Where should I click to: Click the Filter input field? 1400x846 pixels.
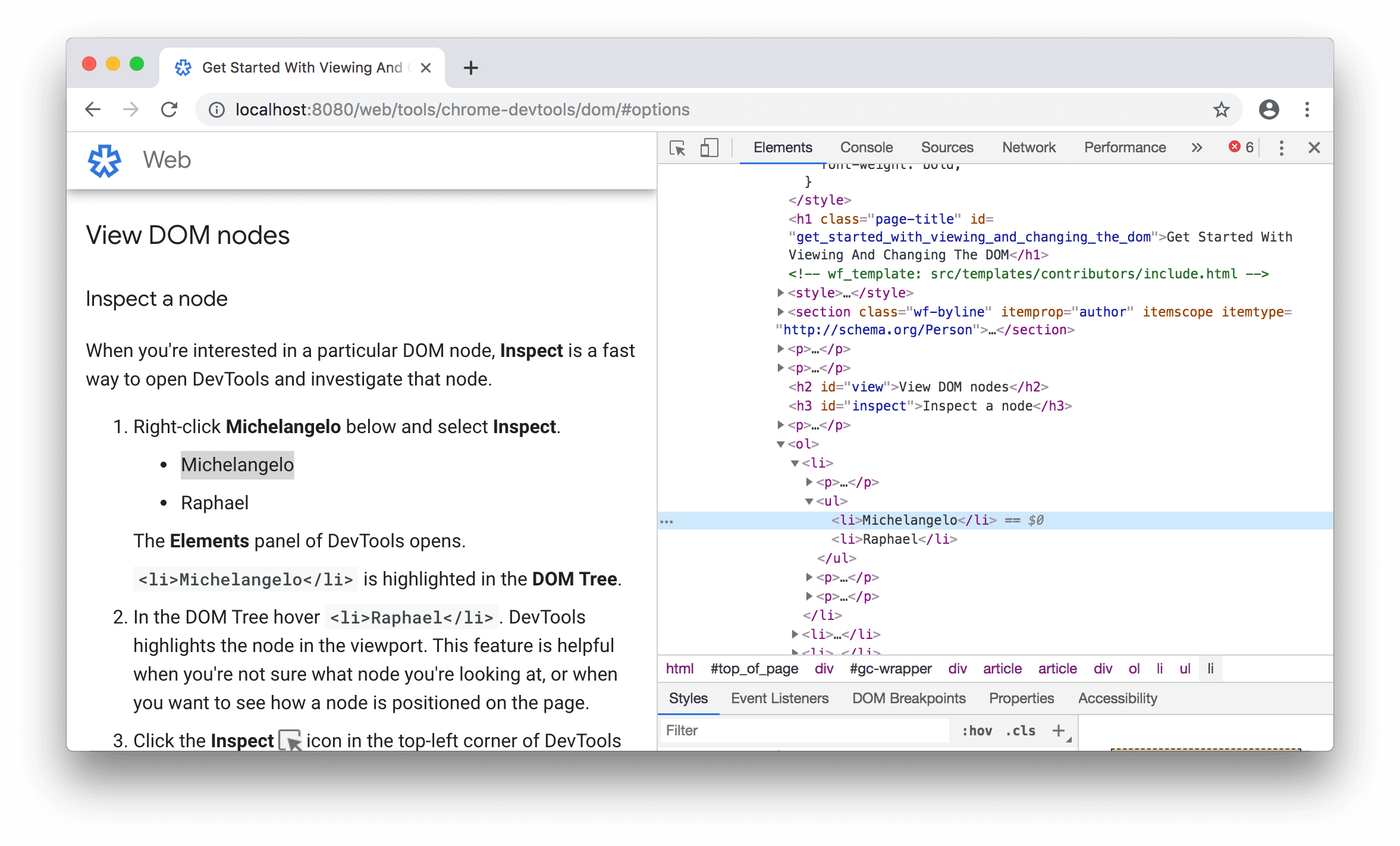790,731
